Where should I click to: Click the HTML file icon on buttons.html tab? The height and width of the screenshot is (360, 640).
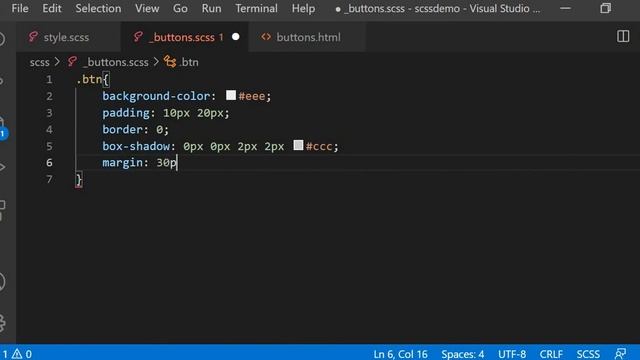(266, 37)
